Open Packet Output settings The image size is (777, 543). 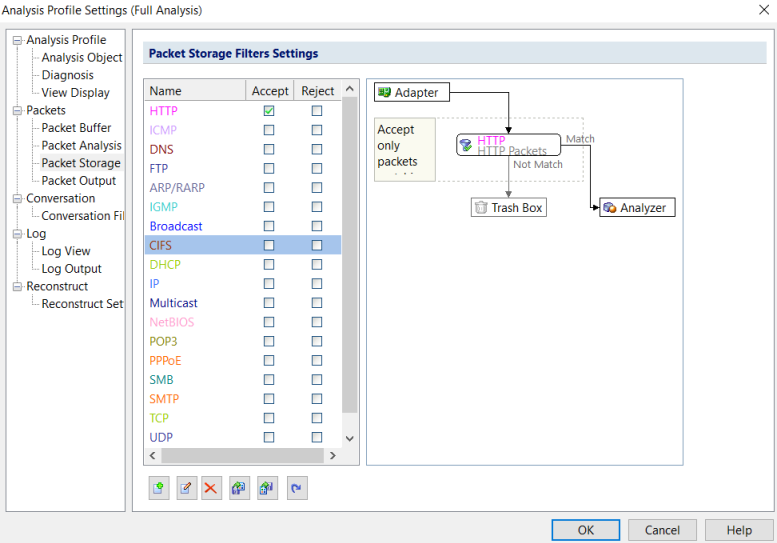(79, 181)
